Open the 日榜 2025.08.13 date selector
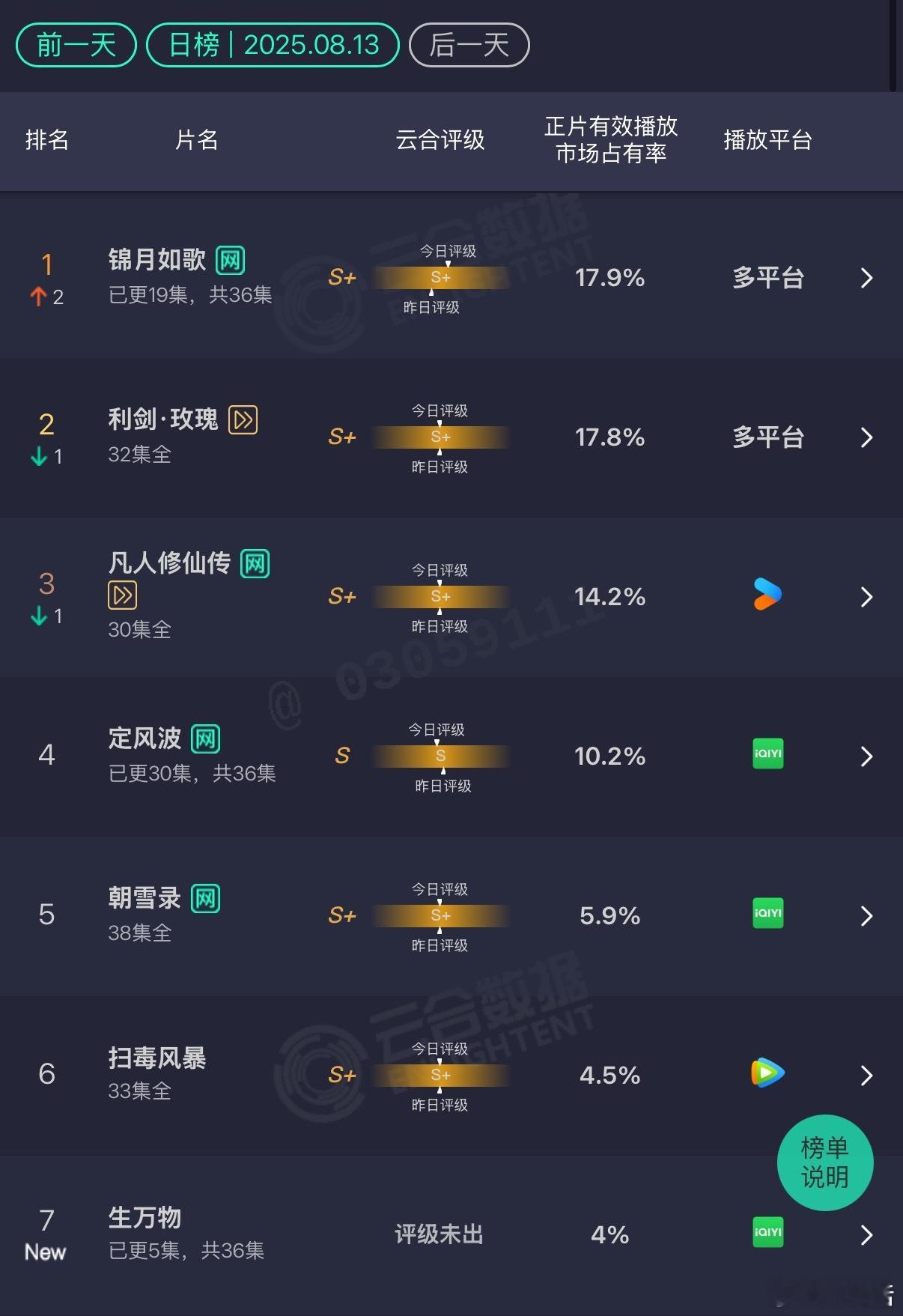The width and height of the screenshot is (903, 1316). (x=273, y=45)
